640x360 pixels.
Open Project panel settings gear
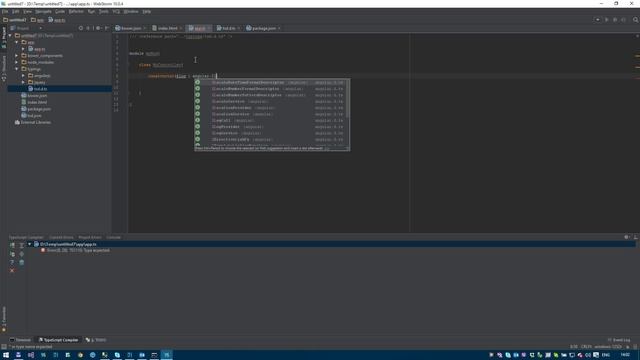[x=98, y=28]
